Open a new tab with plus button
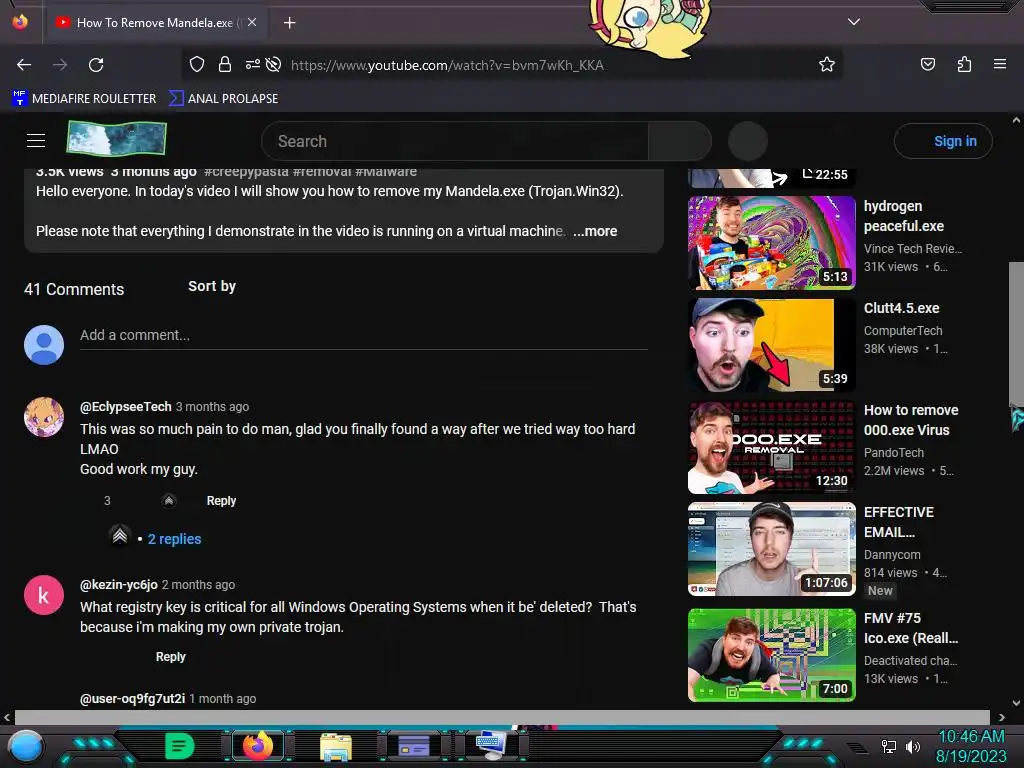 (289, 23)
